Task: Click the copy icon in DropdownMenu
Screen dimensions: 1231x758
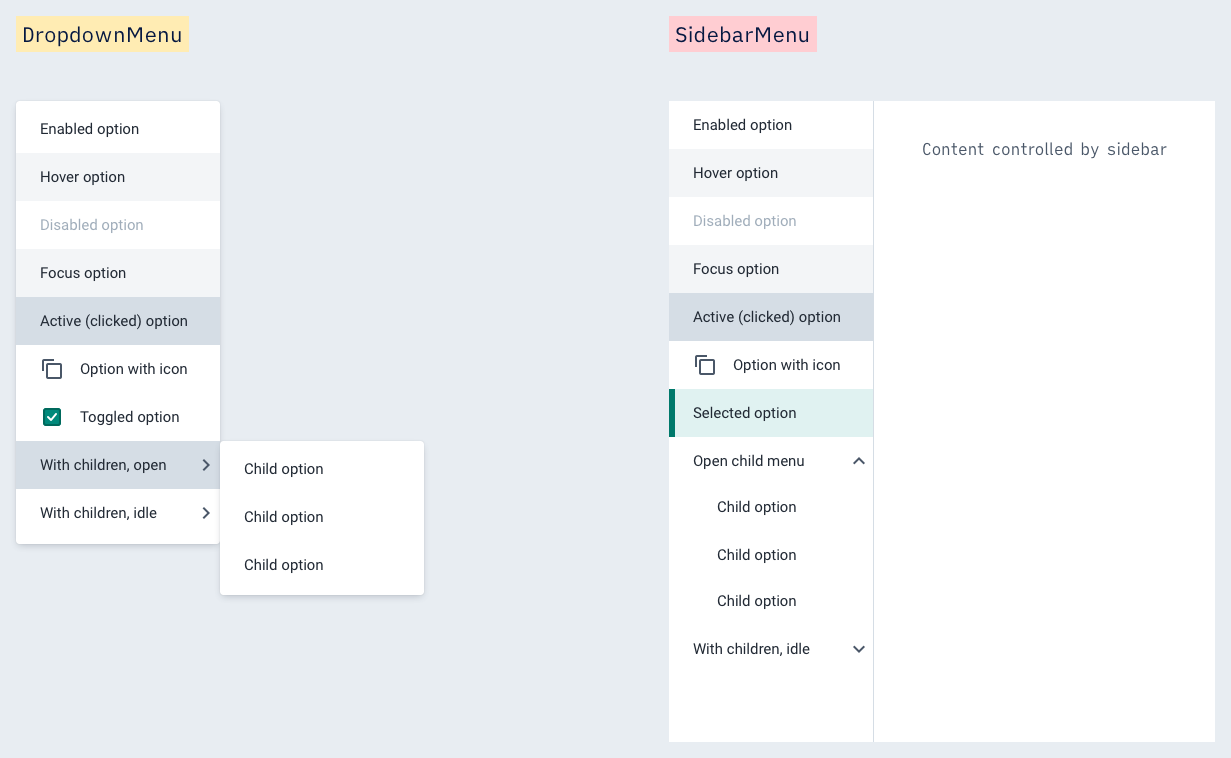Action: pyautogui.click(x=52, y=369)
